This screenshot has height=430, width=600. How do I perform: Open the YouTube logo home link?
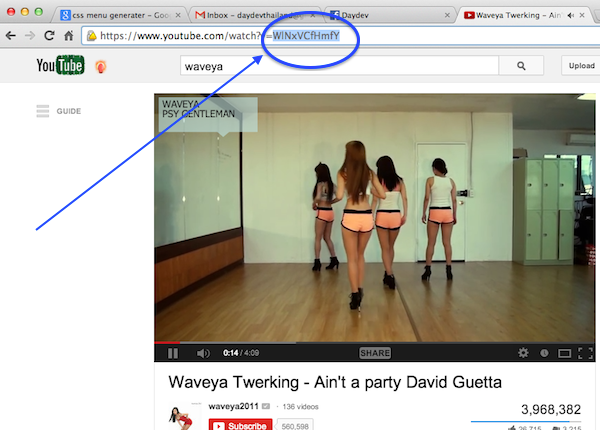pos(60,65)
